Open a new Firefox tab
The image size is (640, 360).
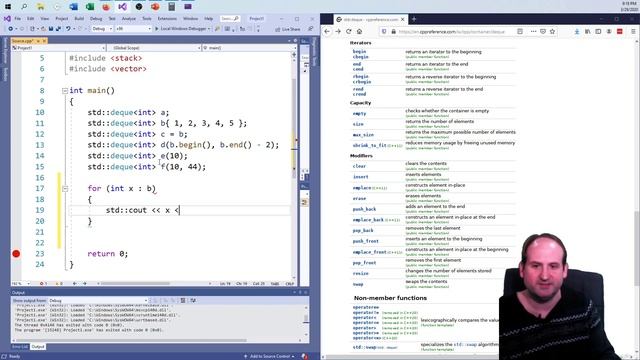[x=414, y=19]
